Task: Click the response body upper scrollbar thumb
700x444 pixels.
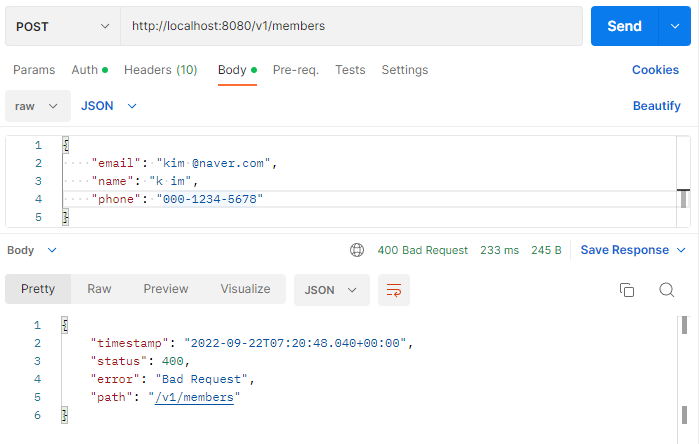Action: pyautogui.click(x=684, y=325)
